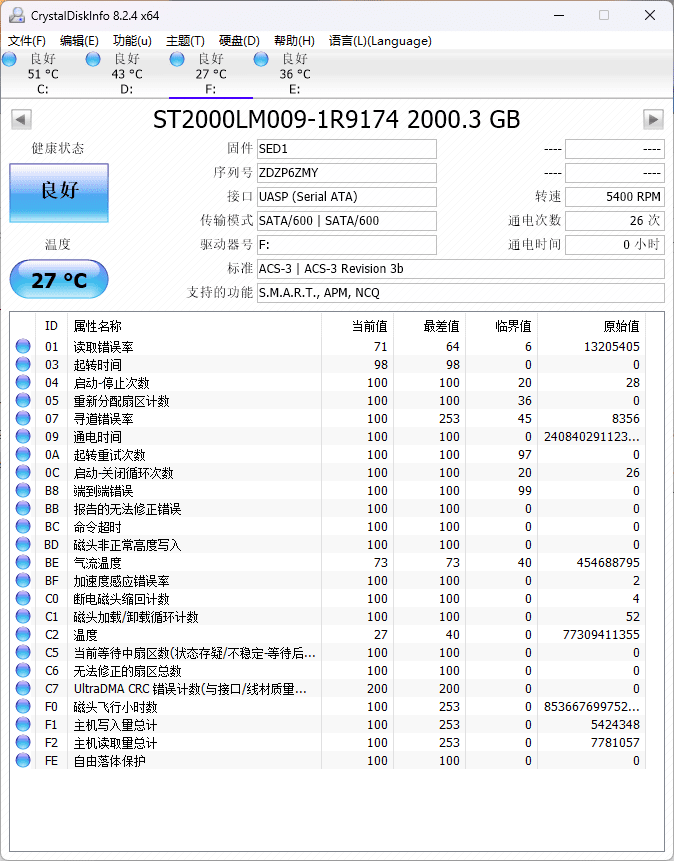This screenshot has width=674, height=861.
Task: Click the status orb for attribute F0 磁头飞行小时数
Action: [x=23, y=706]
